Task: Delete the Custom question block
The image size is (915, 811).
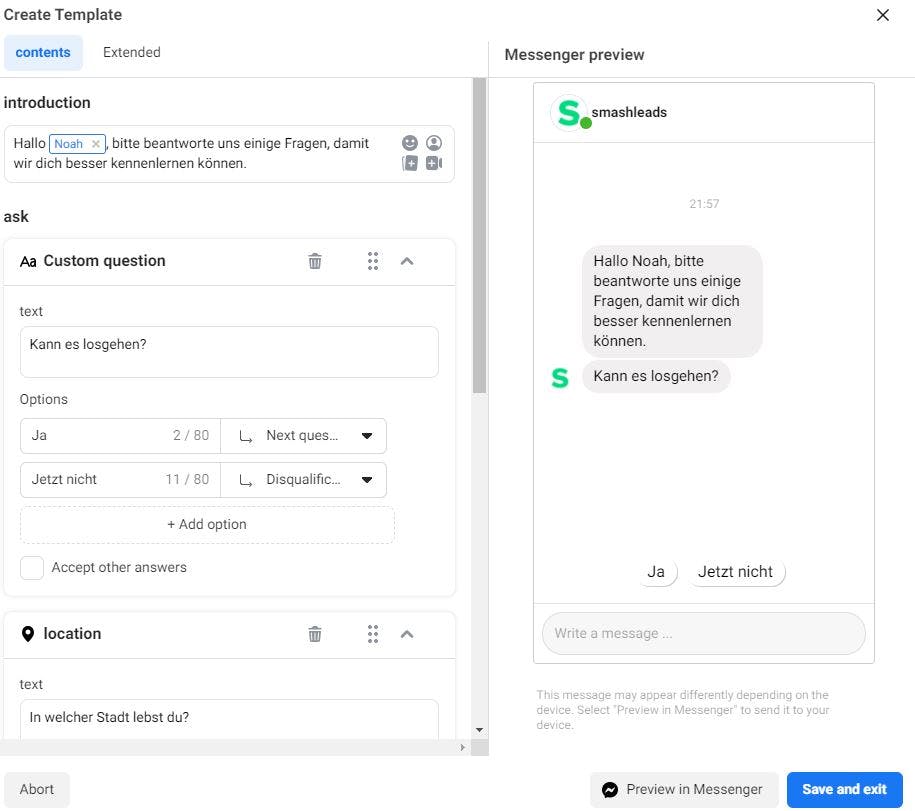Action: pos(315,261)
